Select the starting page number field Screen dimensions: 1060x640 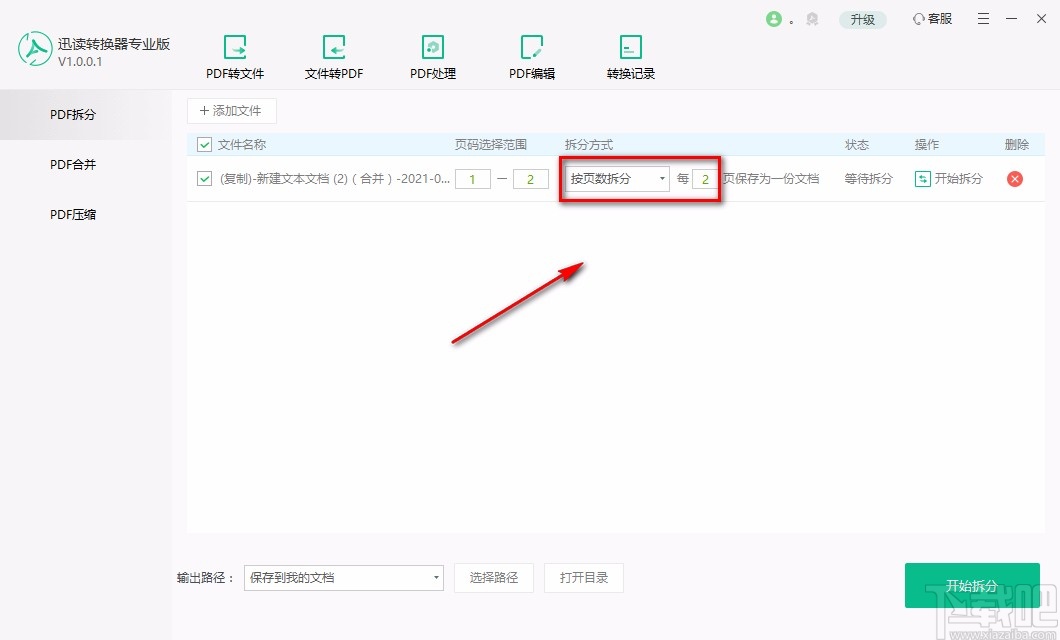[x=472, y=179]
